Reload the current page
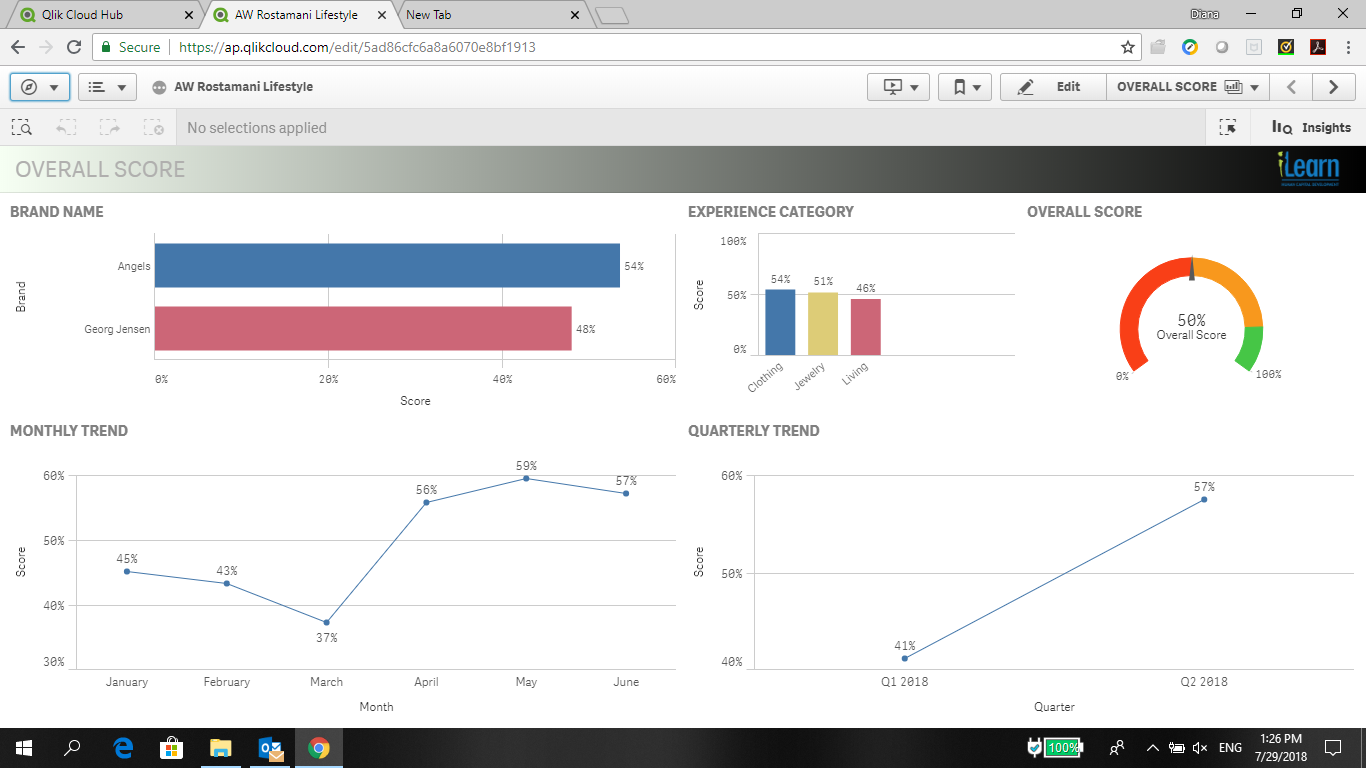The width and height of the screenshot is (1366, 768). [x=74, y=47]
